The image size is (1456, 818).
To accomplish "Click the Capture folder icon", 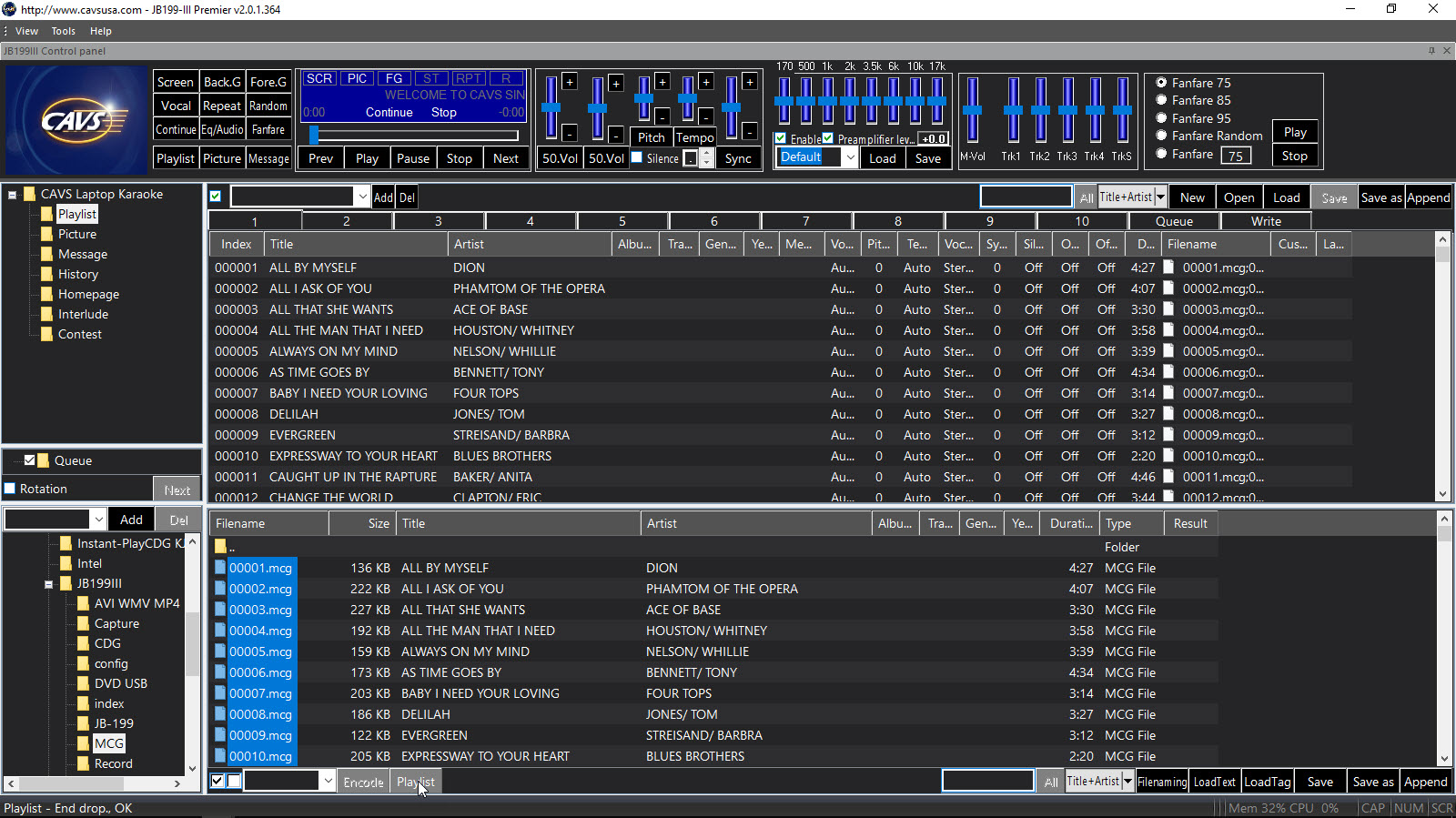I will pyautogui.click(x=84, y=623).
